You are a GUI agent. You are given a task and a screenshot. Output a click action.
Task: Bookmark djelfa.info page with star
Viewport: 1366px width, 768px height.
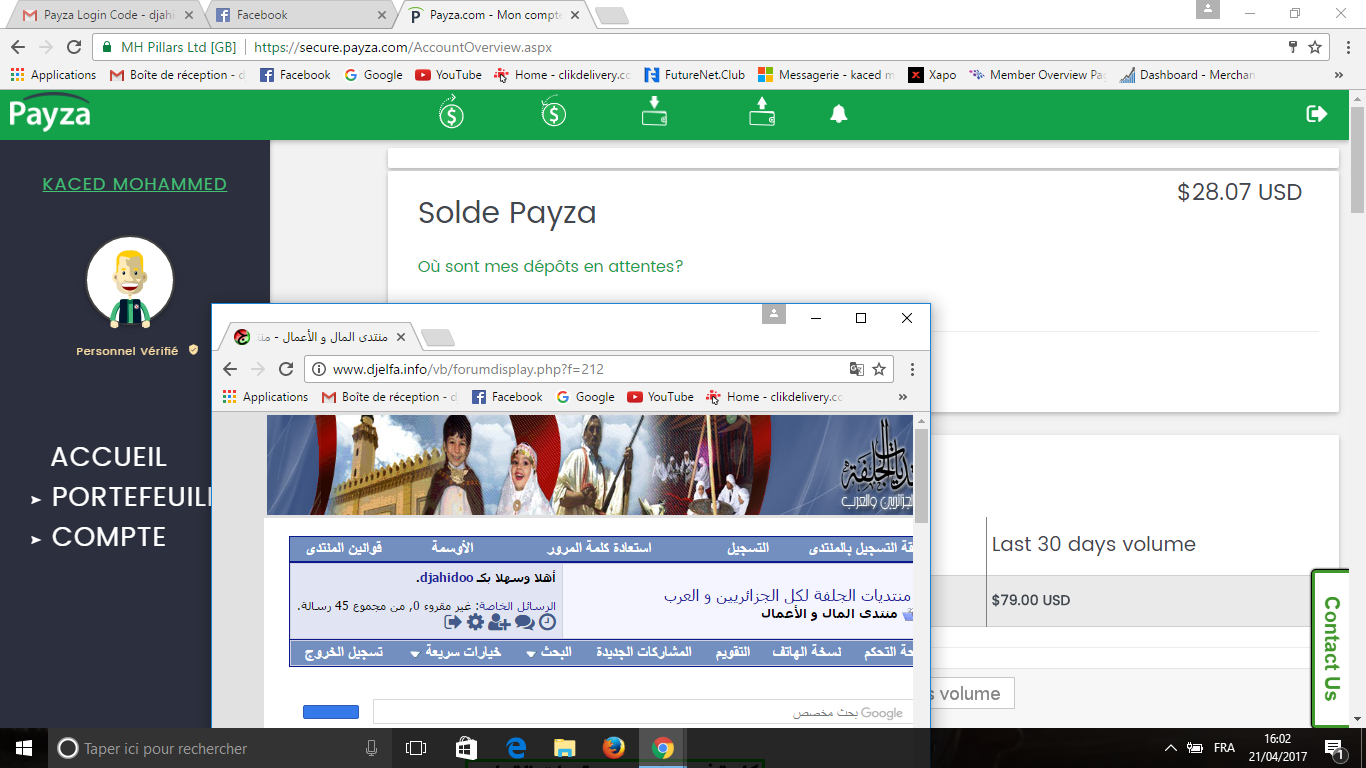coord(879,369)
